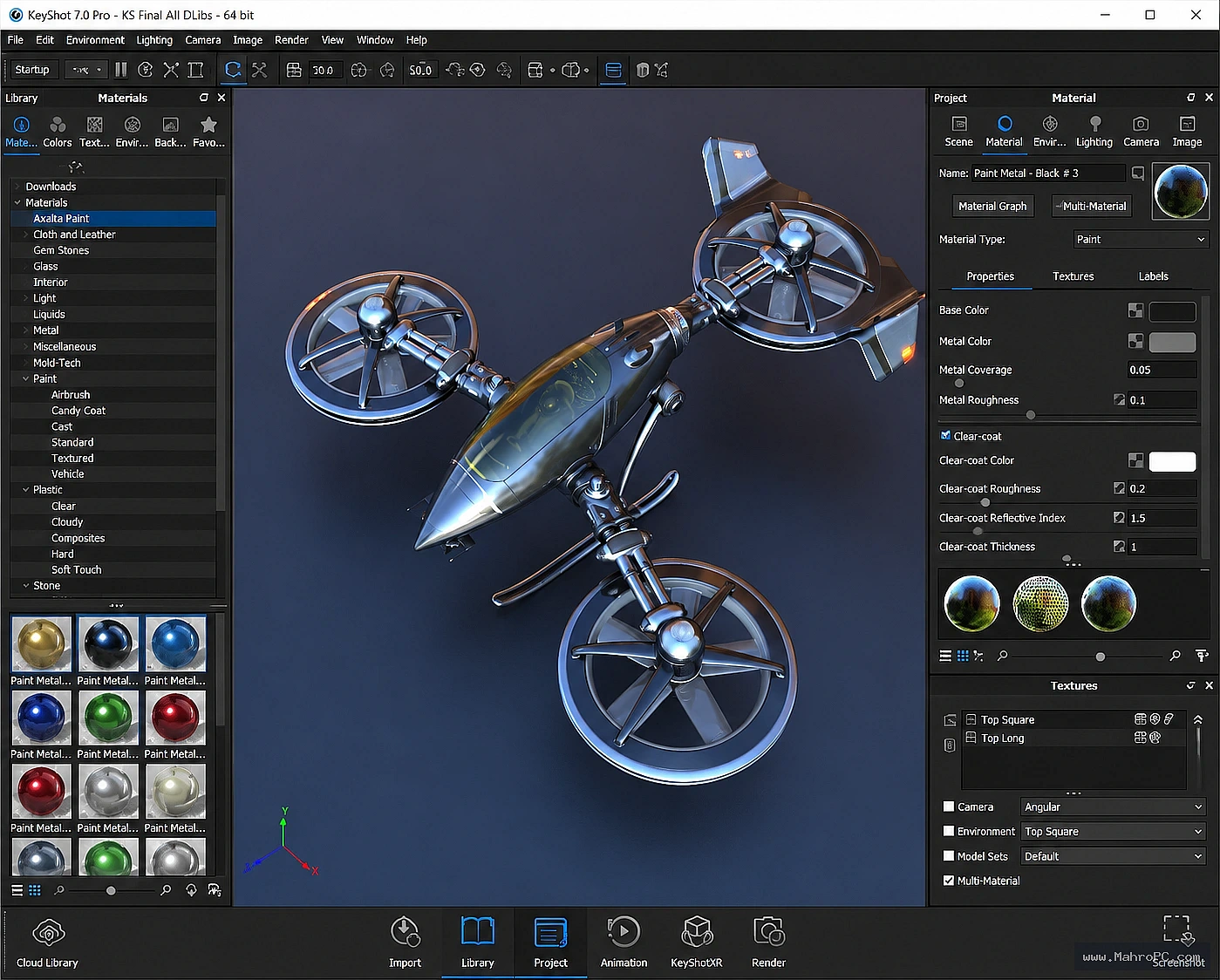Toggle the Clear-coat checkbox
The width and height of the screenshot is (1220, 980).
(x=945, y=436)
